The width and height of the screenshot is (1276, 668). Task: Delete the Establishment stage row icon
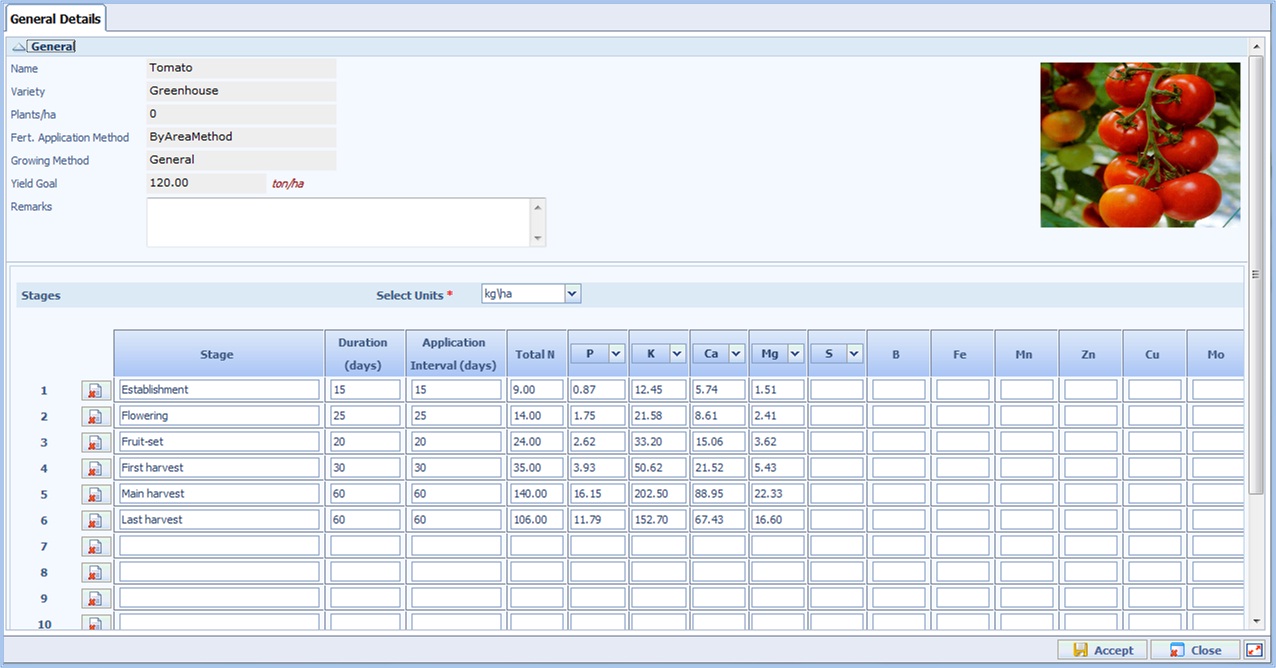(95, 391)
